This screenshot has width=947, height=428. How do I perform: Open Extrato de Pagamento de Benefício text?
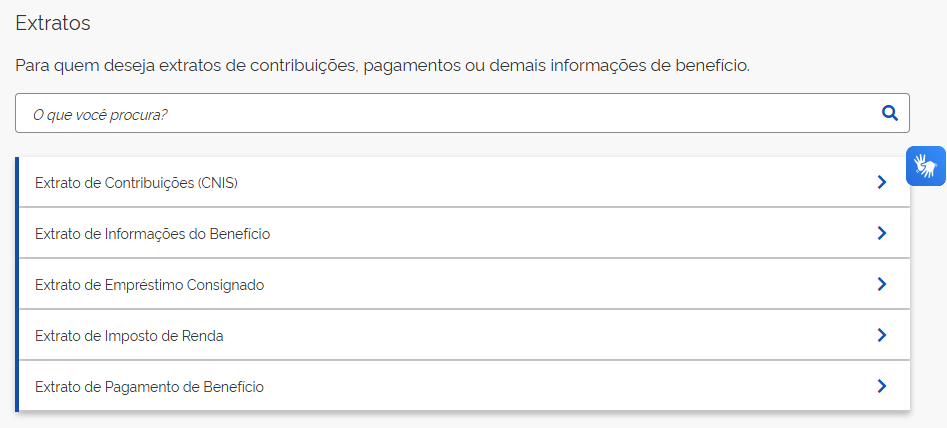[150, 387]
